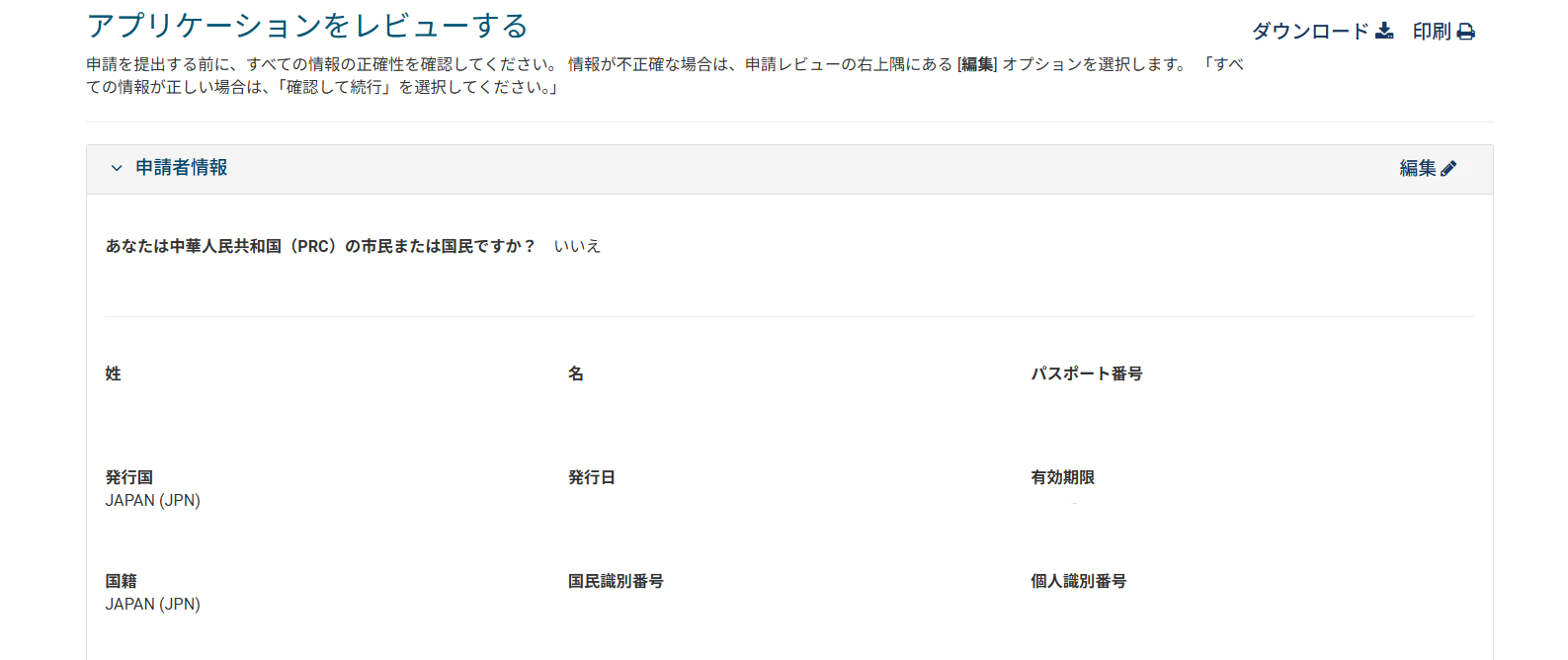Screen dimensions: 1568x660
Task: Click the 名 field label
Action: tap(576, 373)
